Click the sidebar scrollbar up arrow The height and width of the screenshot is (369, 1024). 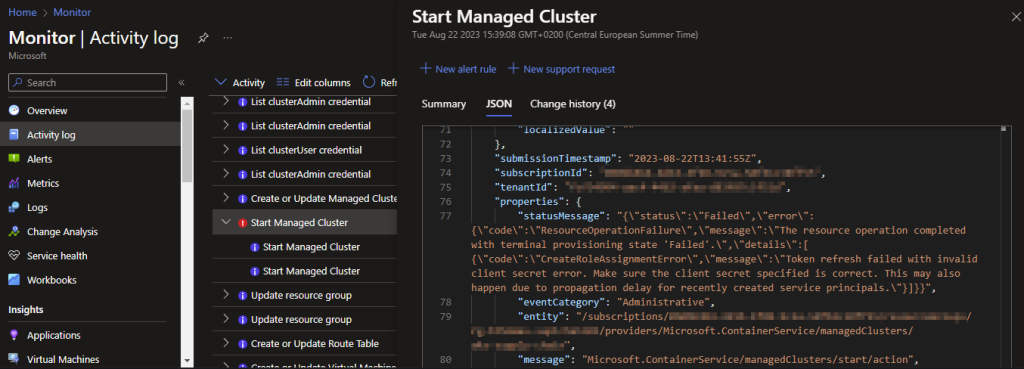pyautogui.click(x=187, y=102)
